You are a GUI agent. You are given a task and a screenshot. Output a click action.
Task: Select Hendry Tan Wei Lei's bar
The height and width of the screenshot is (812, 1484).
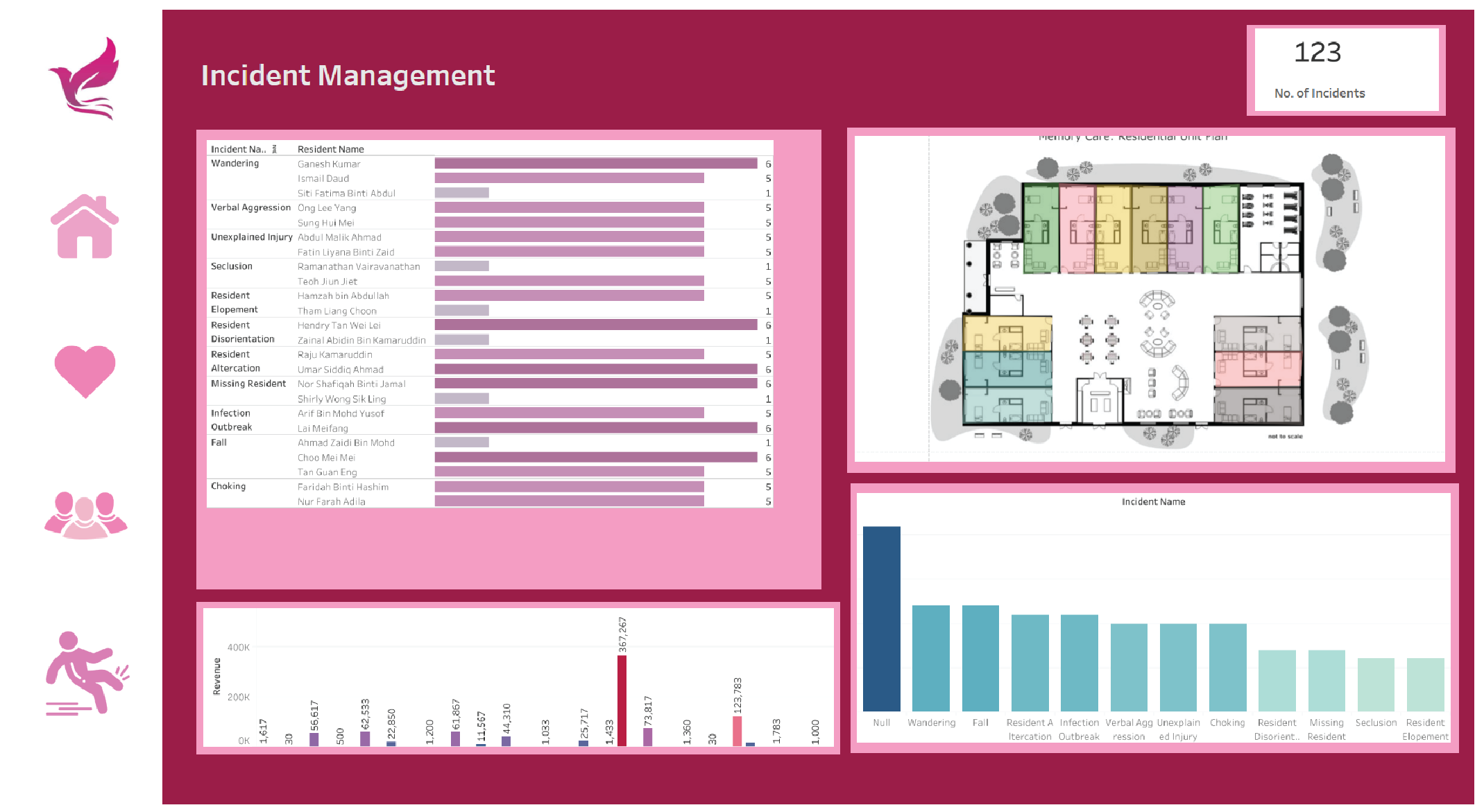click(x=596, y=325)
